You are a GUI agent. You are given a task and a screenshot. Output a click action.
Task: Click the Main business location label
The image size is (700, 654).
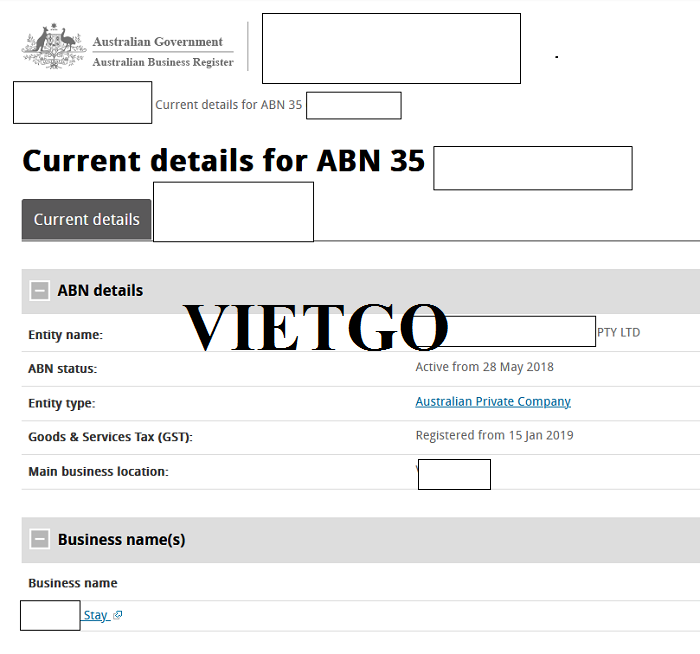click(x=98, y=472)
